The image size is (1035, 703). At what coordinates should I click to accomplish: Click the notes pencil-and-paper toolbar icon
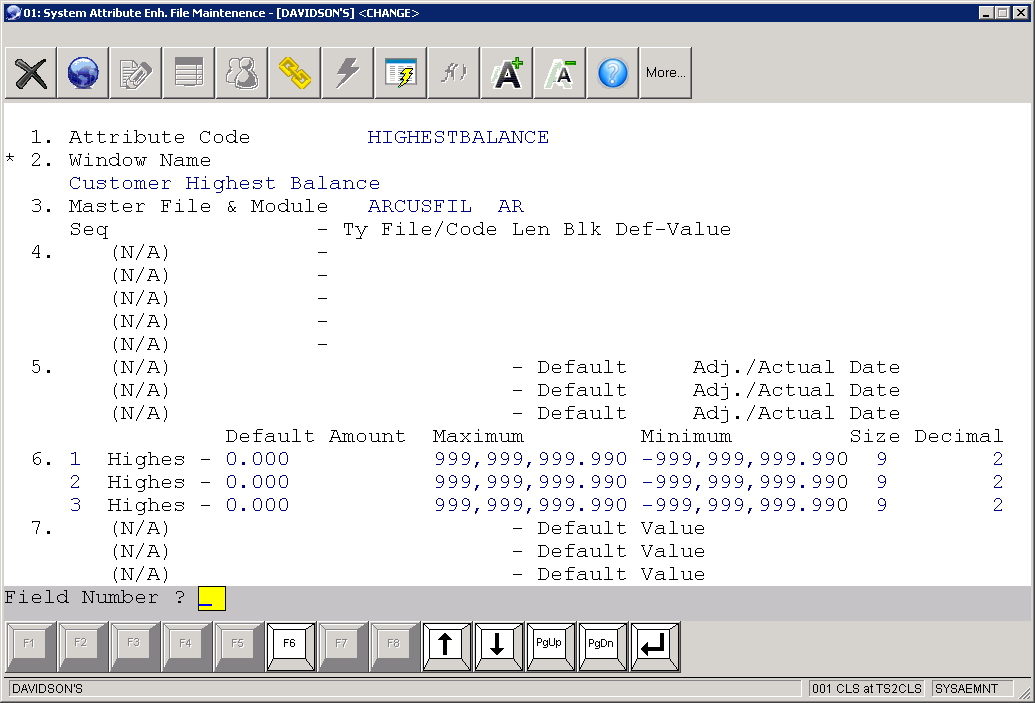pos(136,73)
